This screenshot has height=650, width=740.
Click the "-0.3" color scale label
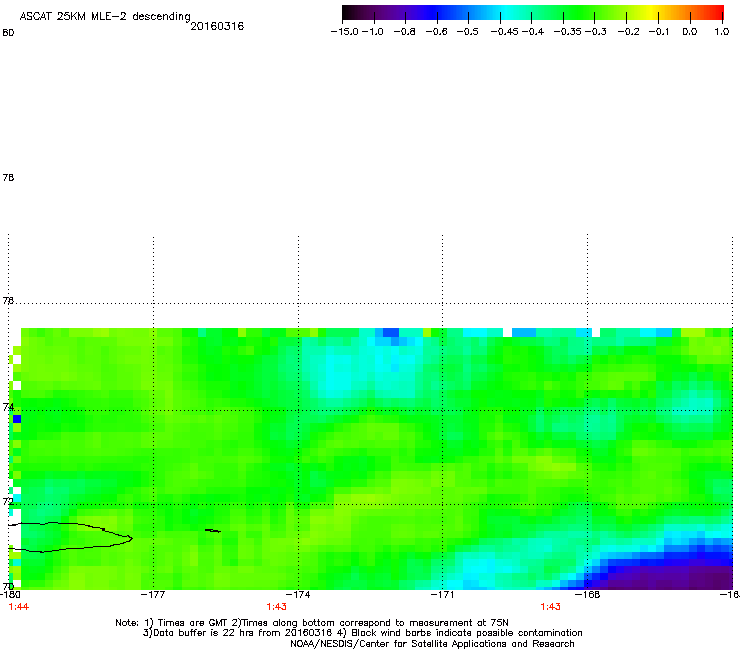pyautogui.click(x=596, y=32)
